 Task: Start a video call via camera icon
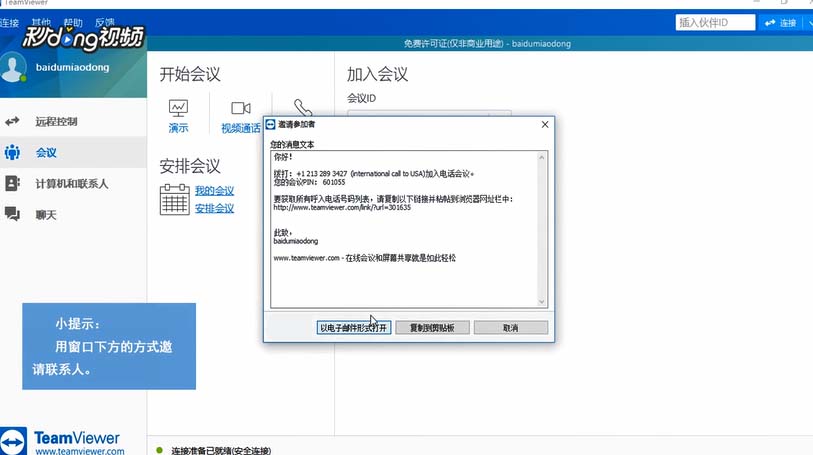click(x=241, y=108)
